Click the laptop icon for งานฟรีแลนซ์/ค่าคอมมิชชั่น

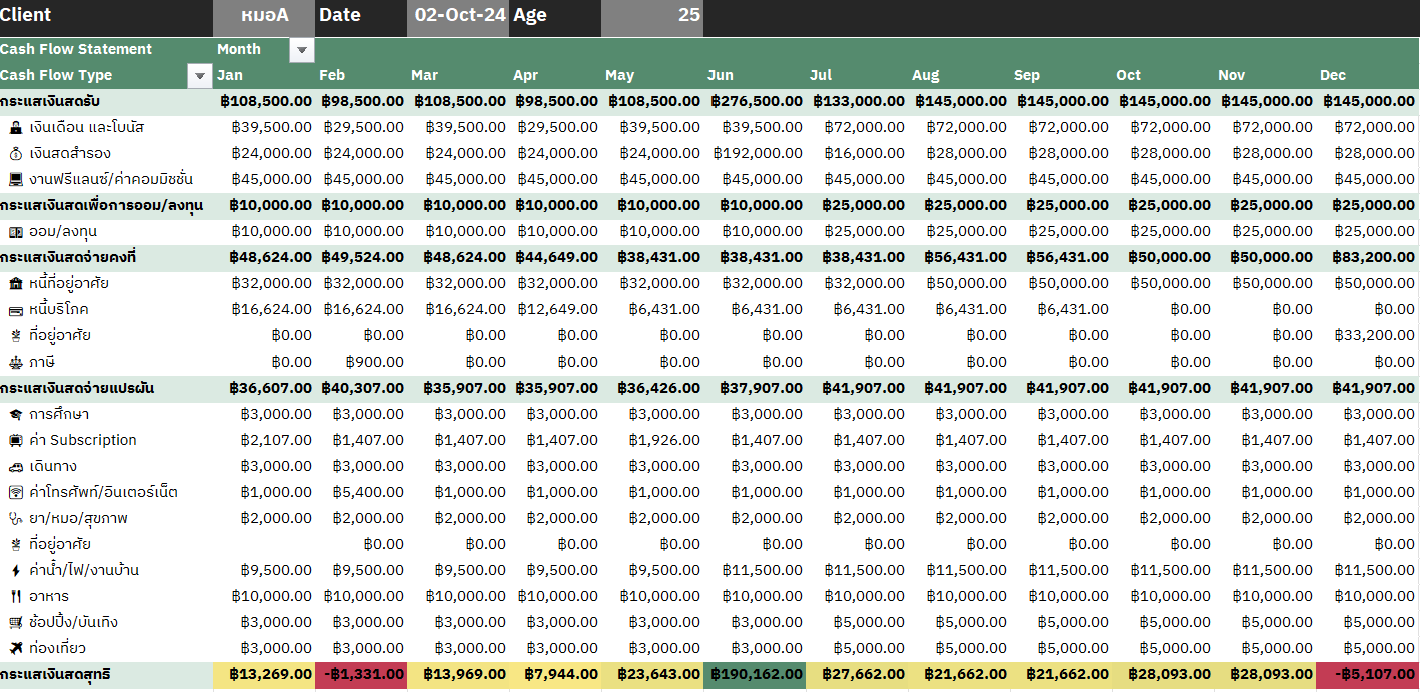(x=15, y=179)
